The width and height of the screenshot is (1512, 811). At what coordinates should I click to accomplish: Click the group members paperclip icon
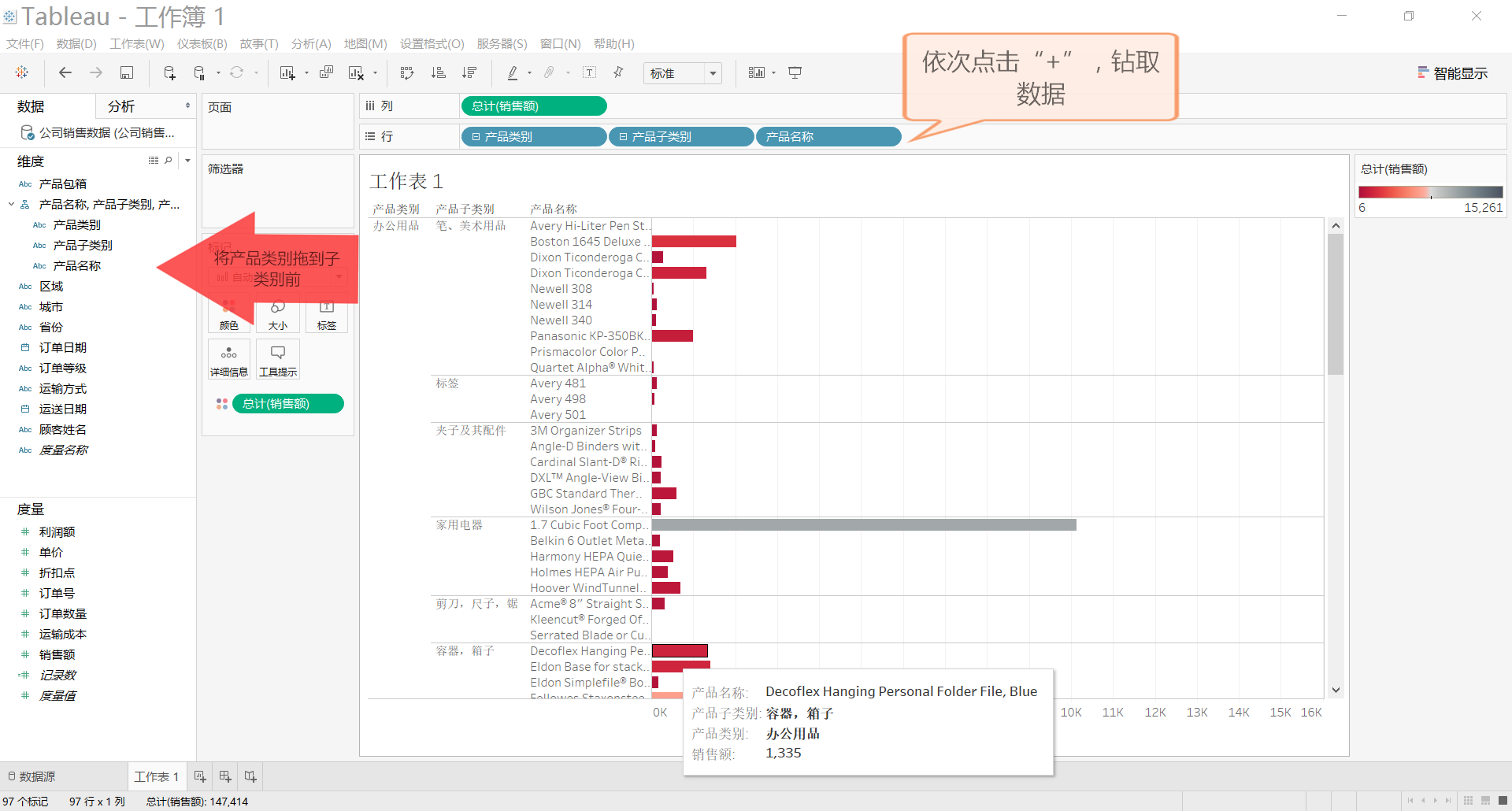click(x=549, y=72)
